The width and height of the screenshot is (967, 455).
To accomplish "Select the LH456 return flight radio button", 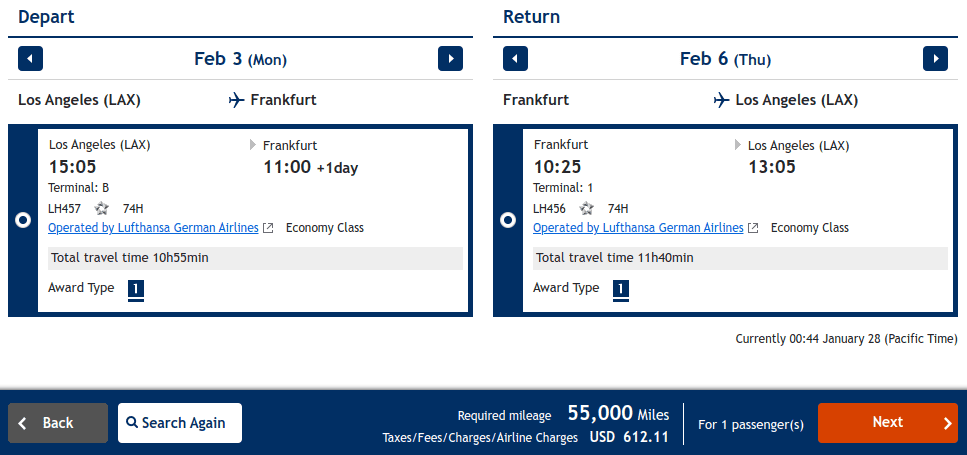I will (508, 221).
